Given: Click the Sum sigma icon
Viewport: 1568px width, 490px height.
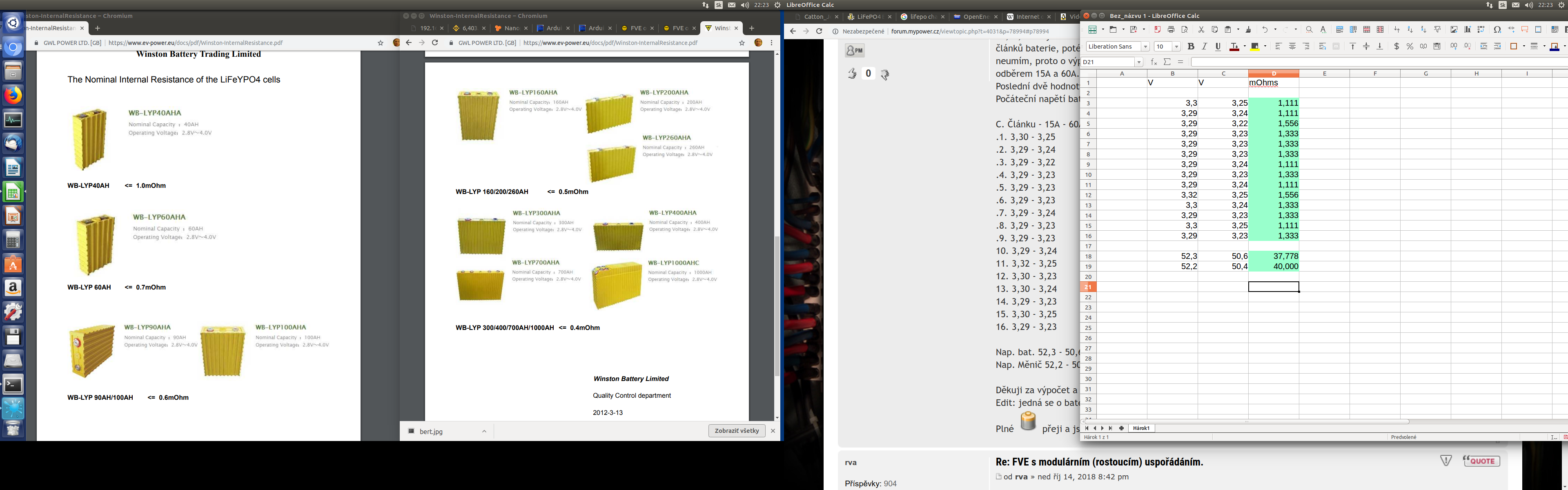Looking at the screenshot, I should click(1167, 62).
